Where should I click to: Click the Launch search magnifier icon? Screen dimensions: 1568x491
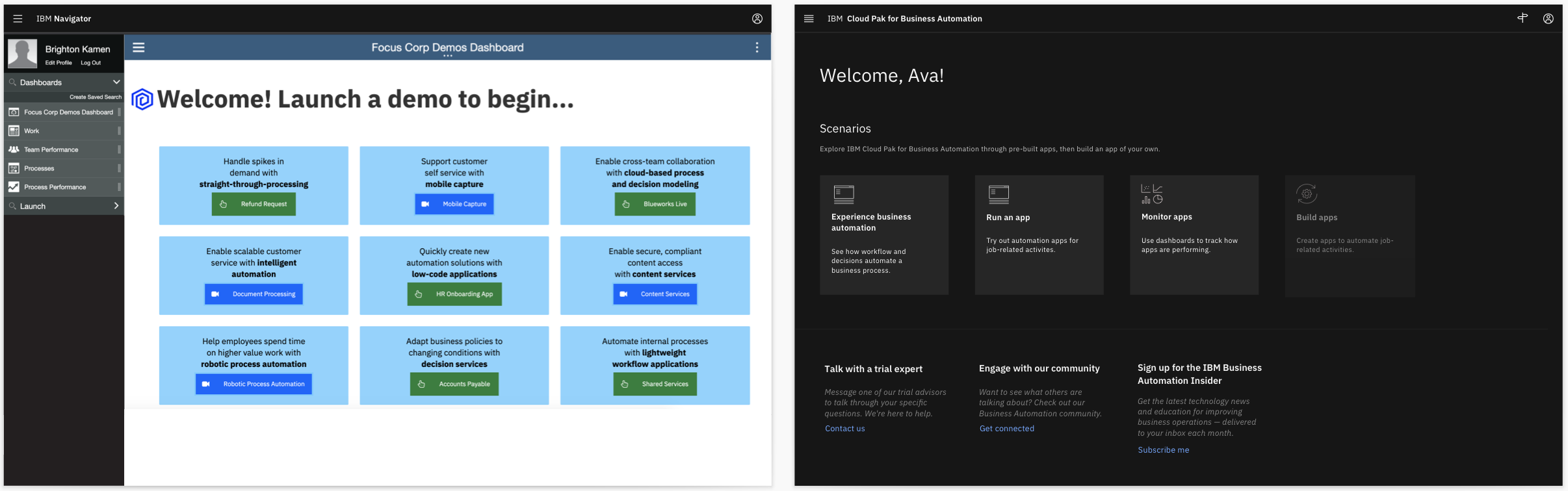pyautogui.click(x=12, y=206)
